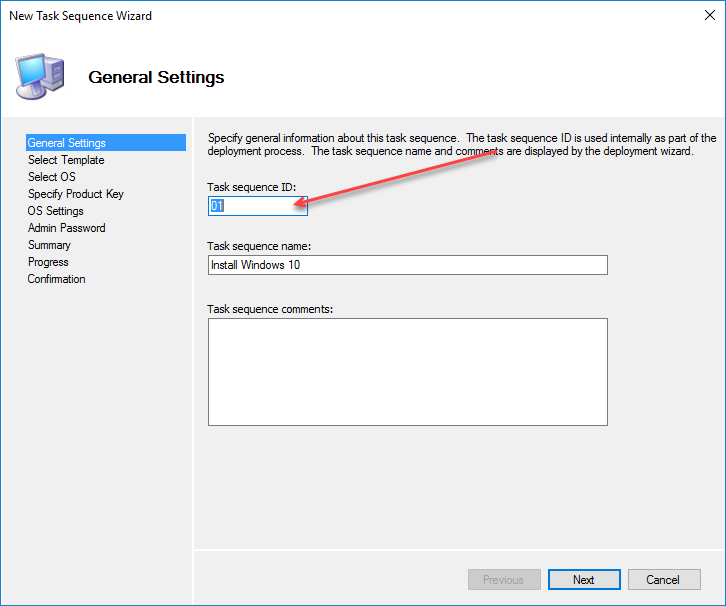The height and width of the screenshot is (606, 726).
Task: Choose the Admin Password step
Action: pos(66,228)
